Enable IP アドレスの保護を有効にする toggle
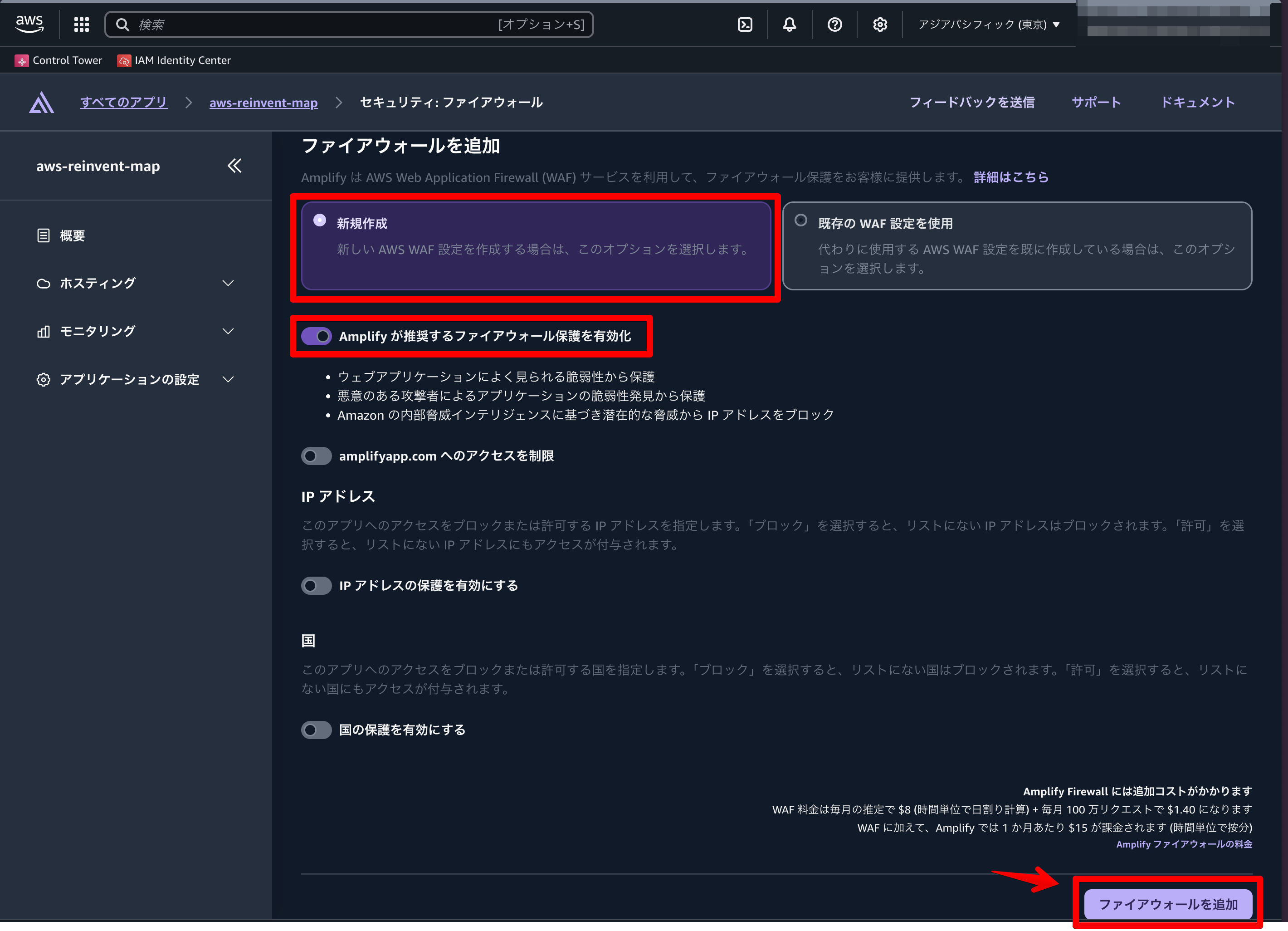Viewport: 1288px width, 931px height. [x=316, y=586]
